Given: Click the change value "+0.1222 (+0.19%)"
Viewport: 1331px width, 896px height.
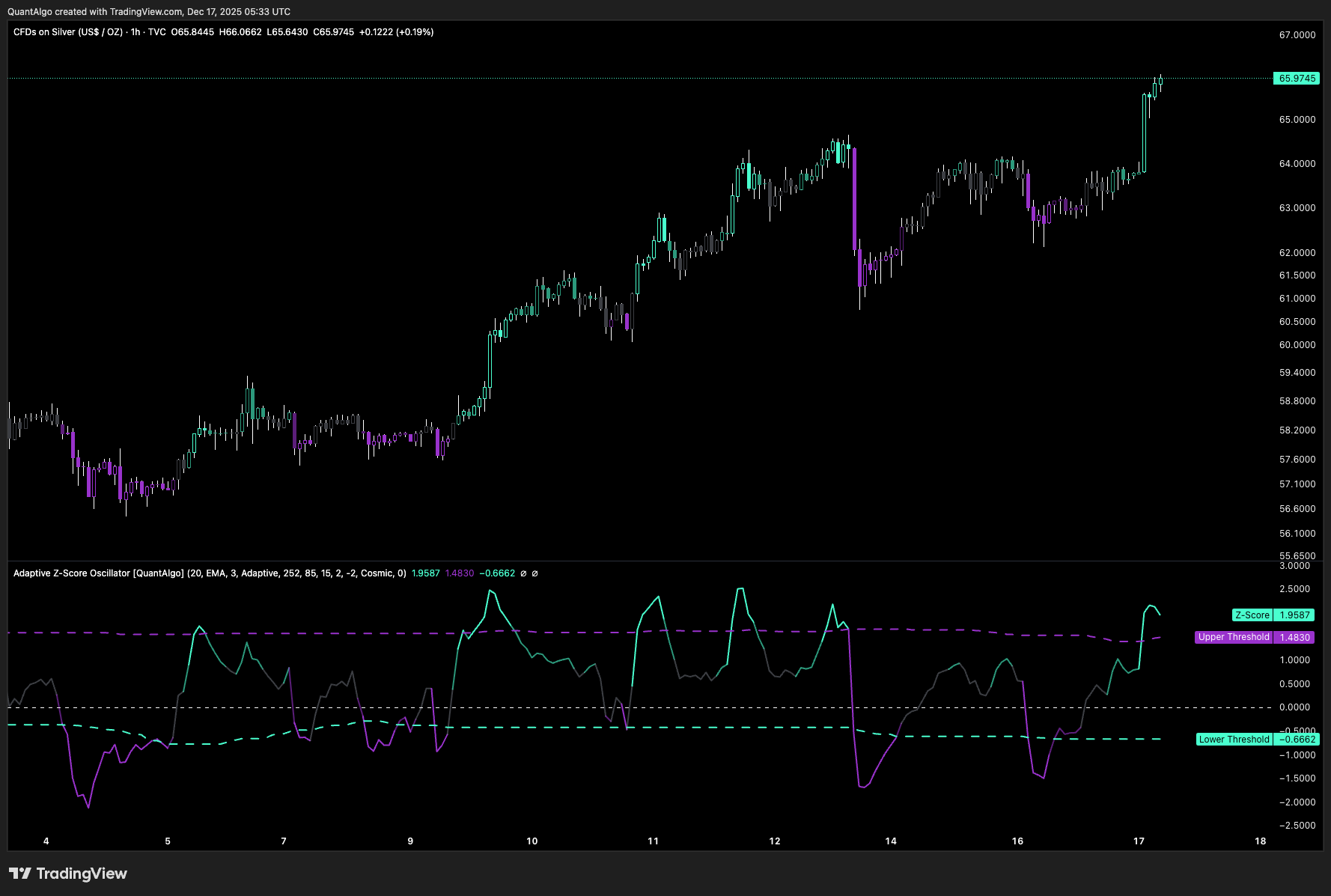Looking at the screenshot, I should point(397,32).
